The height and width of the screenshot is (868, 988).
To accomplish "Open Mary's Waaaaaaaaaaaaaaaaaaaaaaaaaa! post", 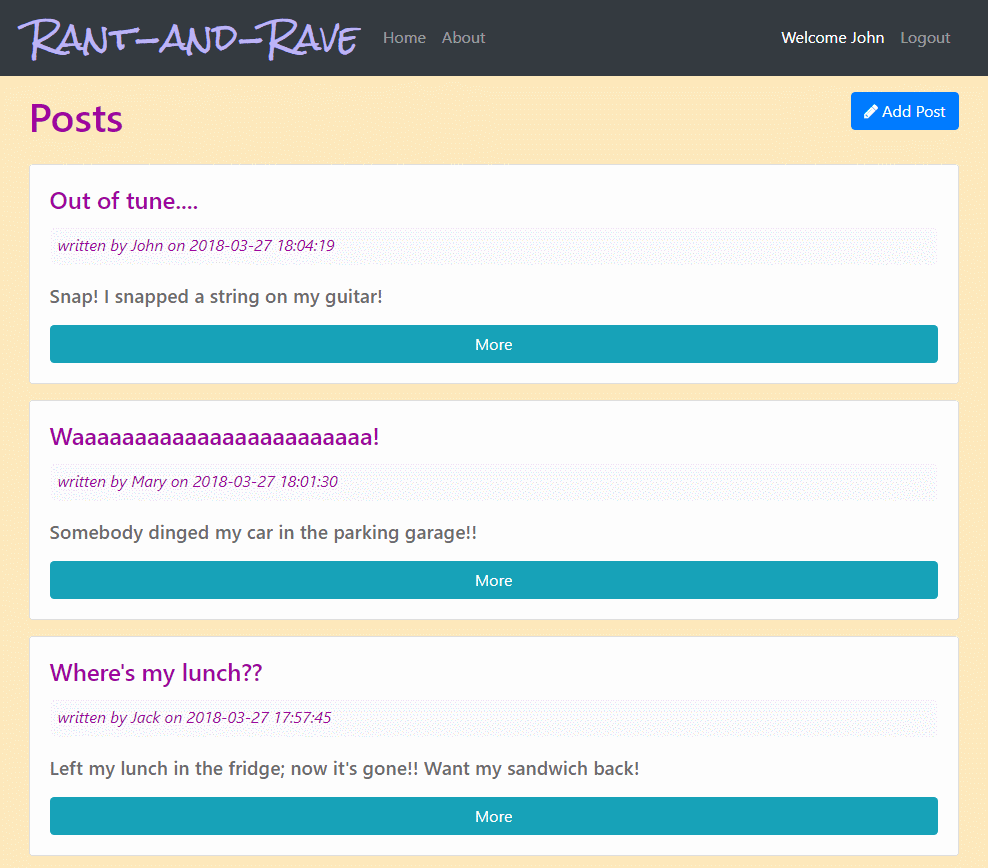I will [214, 437].
